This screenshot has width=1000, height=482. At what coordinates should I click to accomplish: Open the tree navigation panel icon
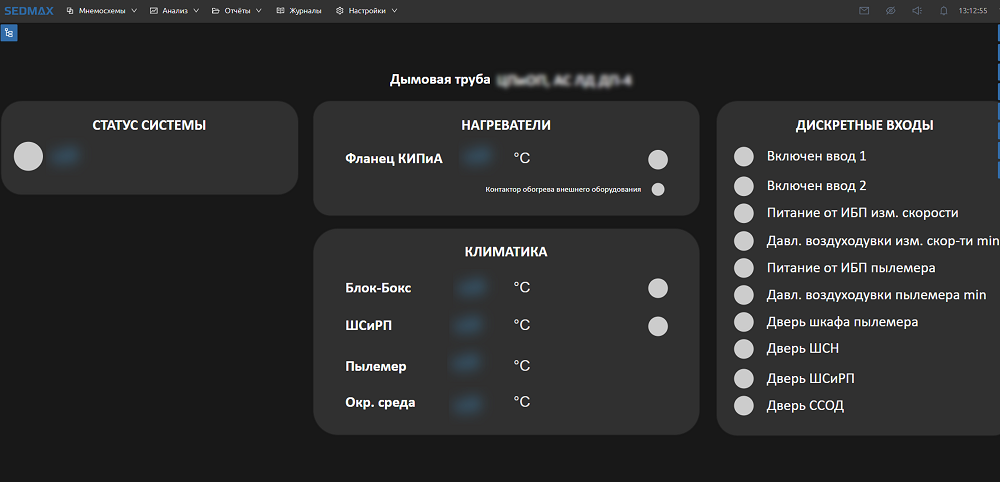[9, 33]
